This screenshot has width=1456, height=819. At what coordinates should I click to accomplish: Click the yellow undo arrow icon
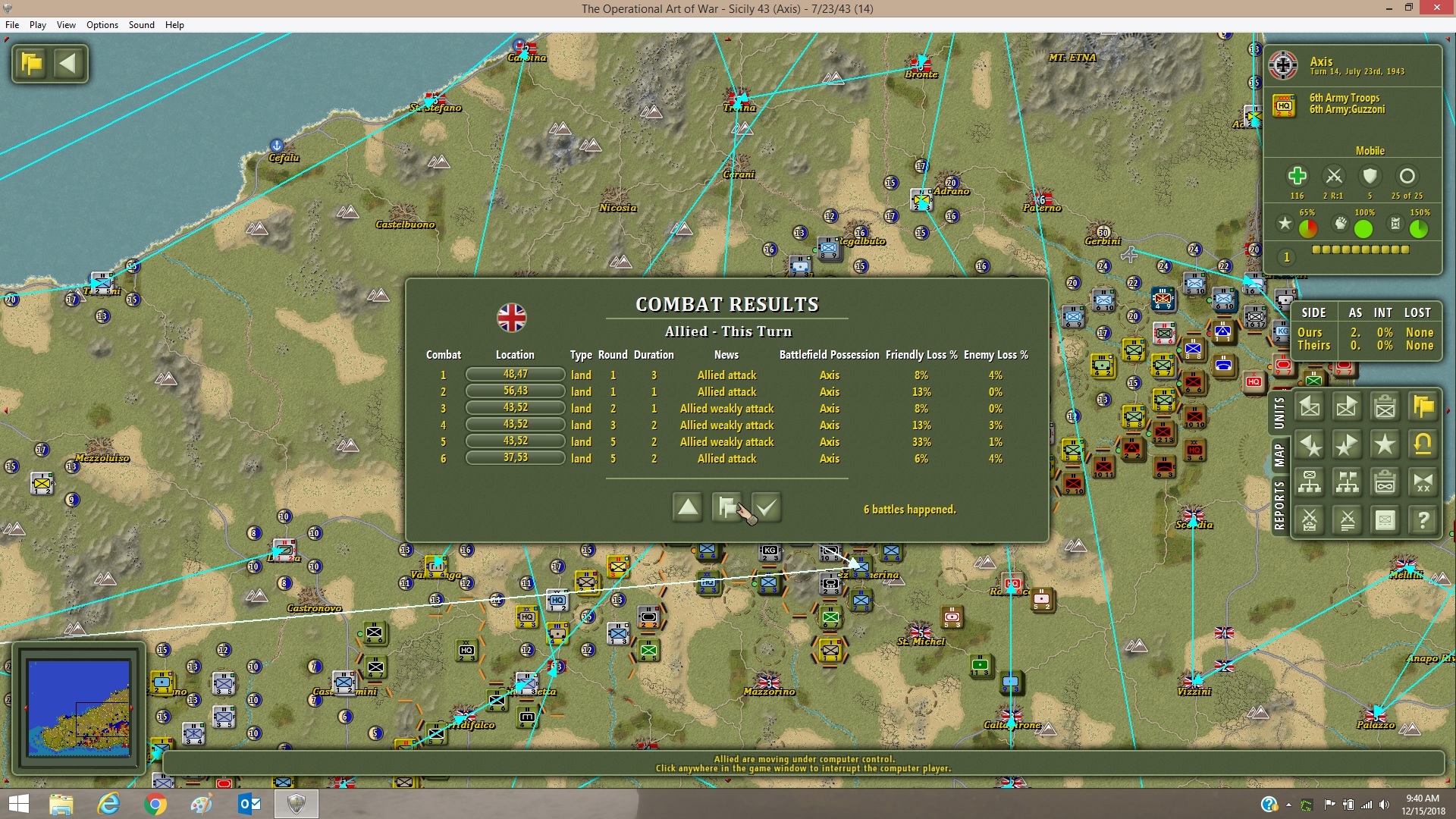[x=1423, y=444]
